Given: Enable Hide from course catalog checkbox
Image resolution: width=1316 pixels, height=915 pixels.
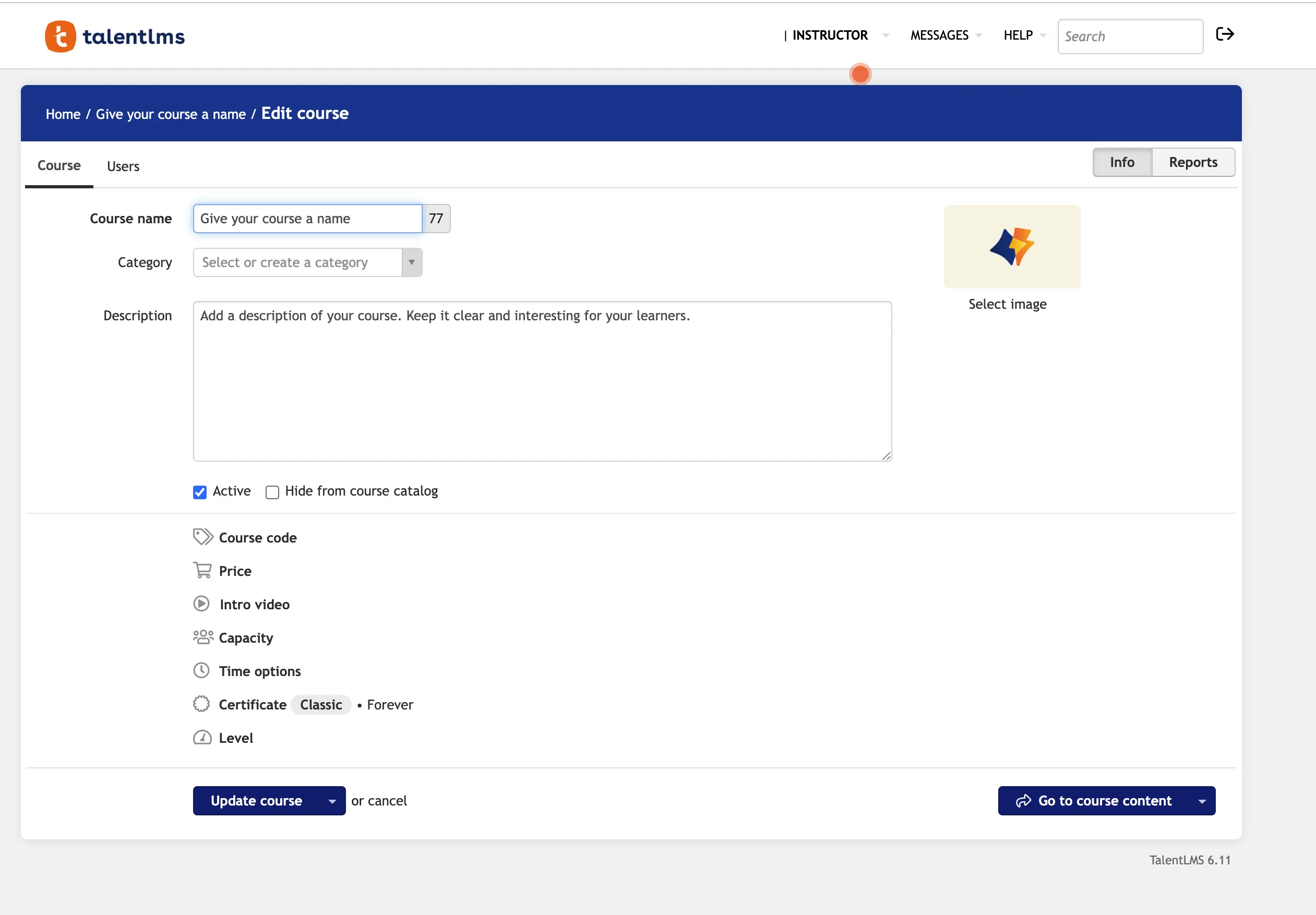Looking at the screenshot, I should click(272, 492).
